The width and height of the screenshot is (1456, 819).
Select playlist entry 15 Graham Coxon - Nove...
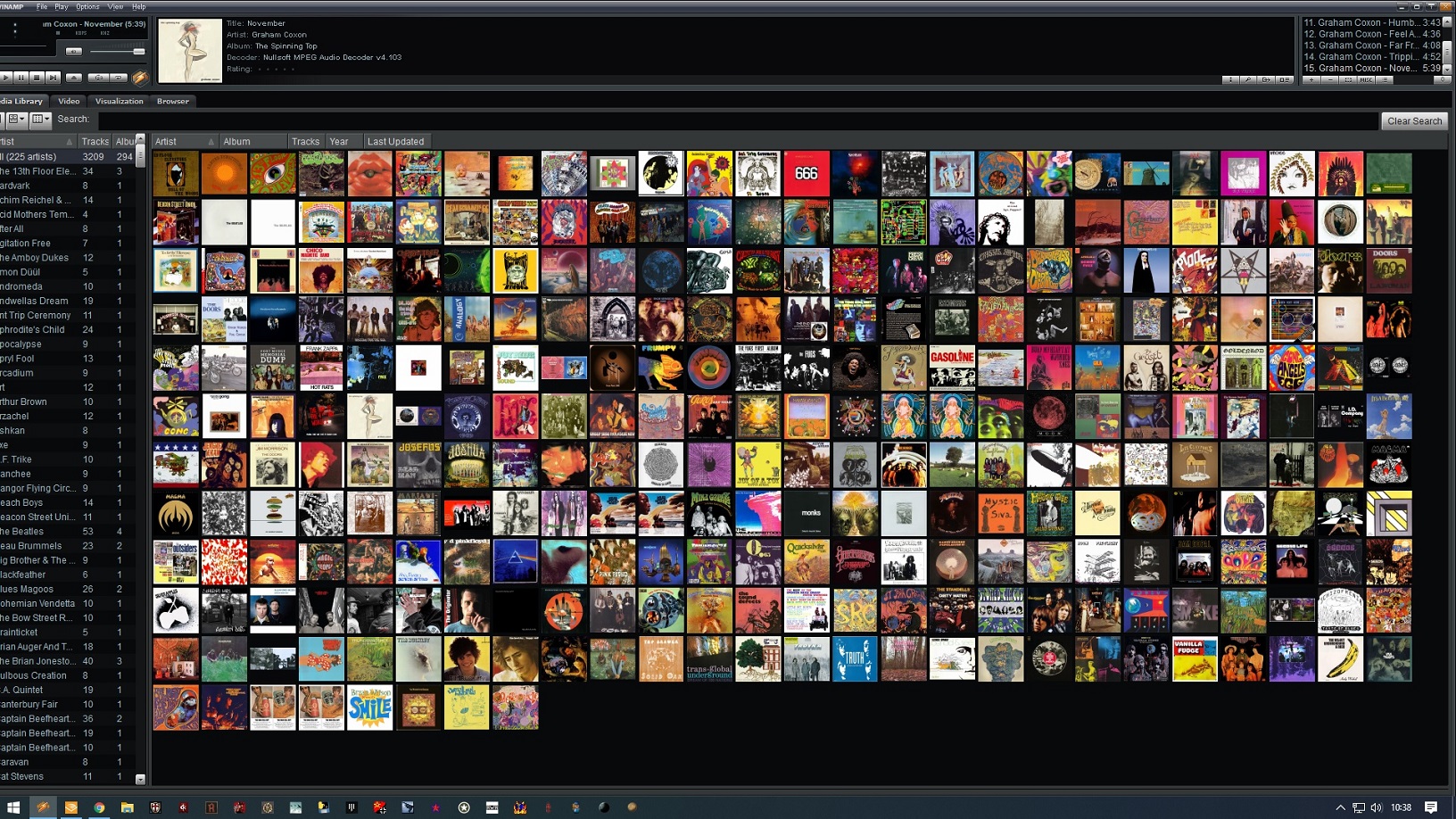pos(1372,68)
